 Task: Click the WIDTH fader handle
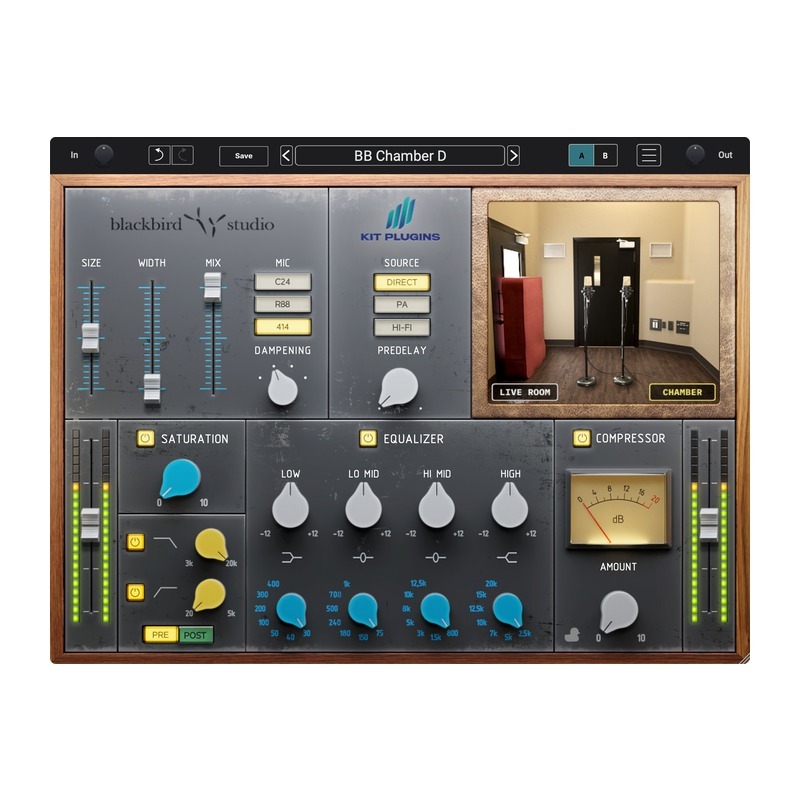152,388
